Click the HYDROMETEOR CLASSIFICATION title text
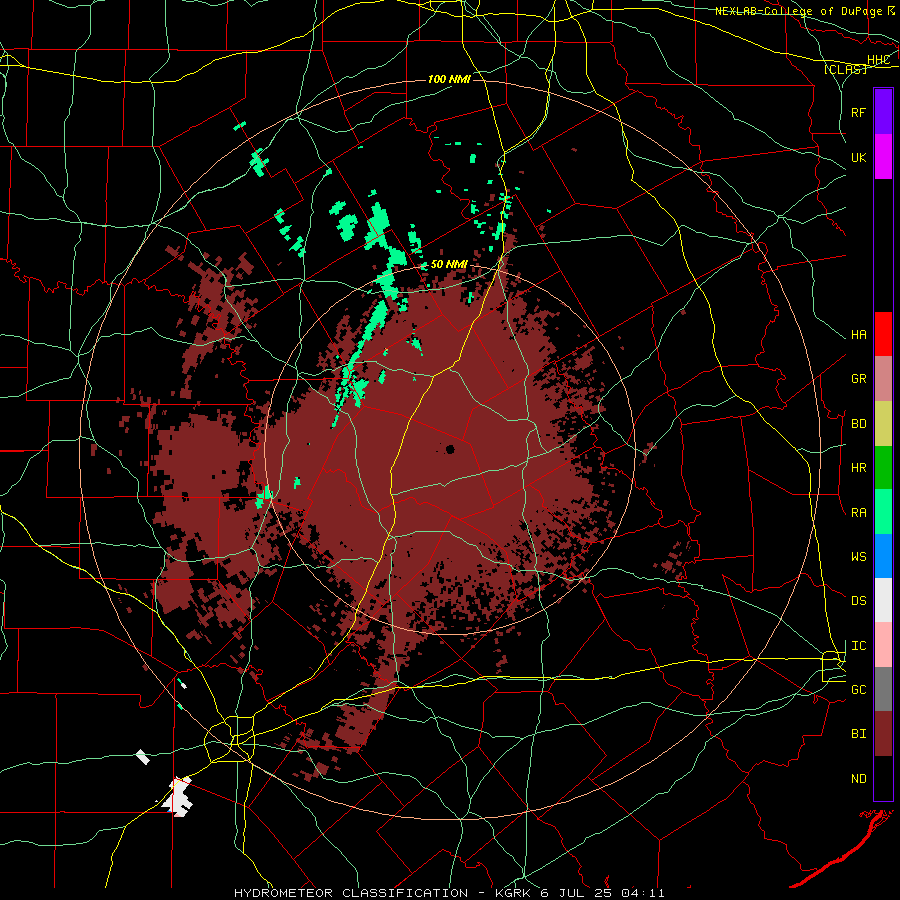This screenshot has width=900, height=900. click(x=351, y=893)
